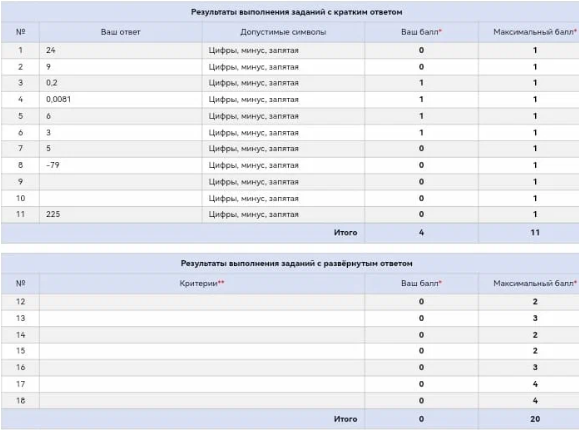
Task: Select the answer cell showing 0,0081
Action: tap(121, 99)
